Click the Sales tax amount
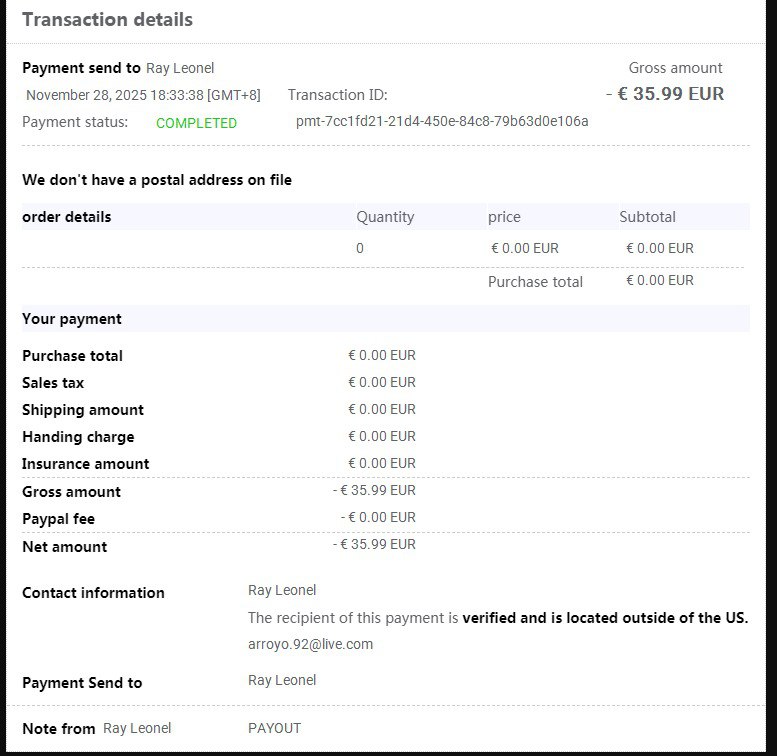The width and height of the screenshot is (777, 756). point(382,382)
